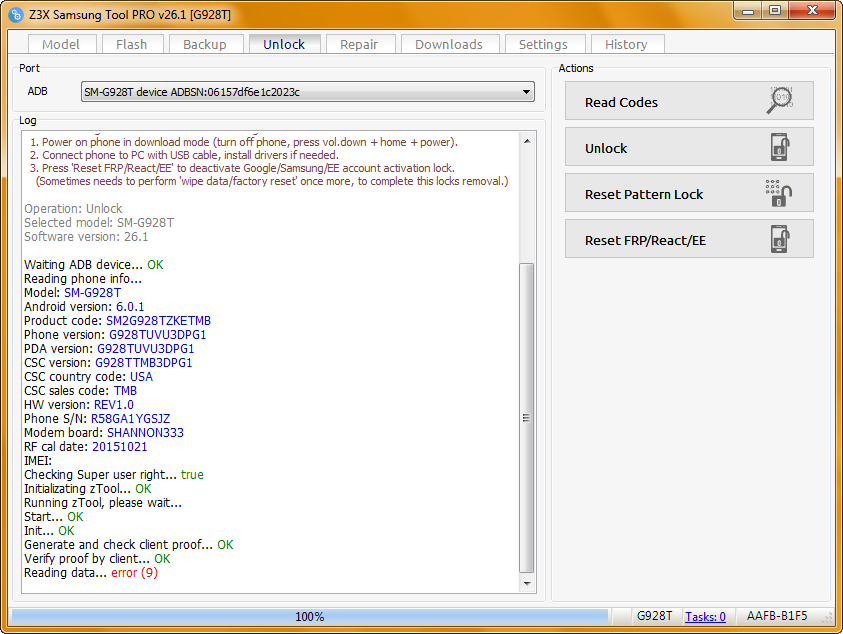Click Verify proof by client OK line
This screenshot has height=634, width=843.
point(97,559)
